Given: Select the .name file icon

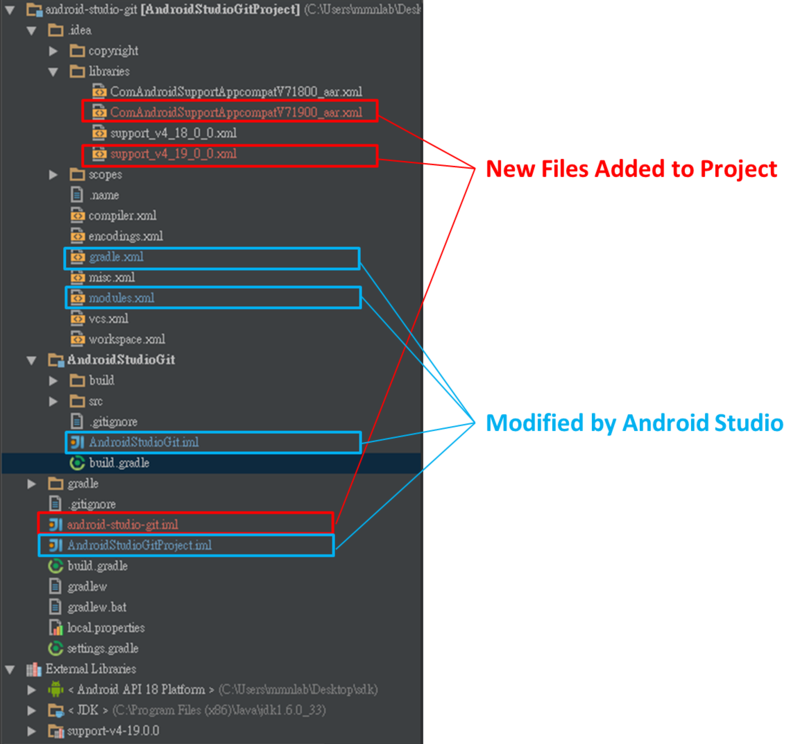Looking at the screenshot, I should pyautogui.click(x=77, y=195).
